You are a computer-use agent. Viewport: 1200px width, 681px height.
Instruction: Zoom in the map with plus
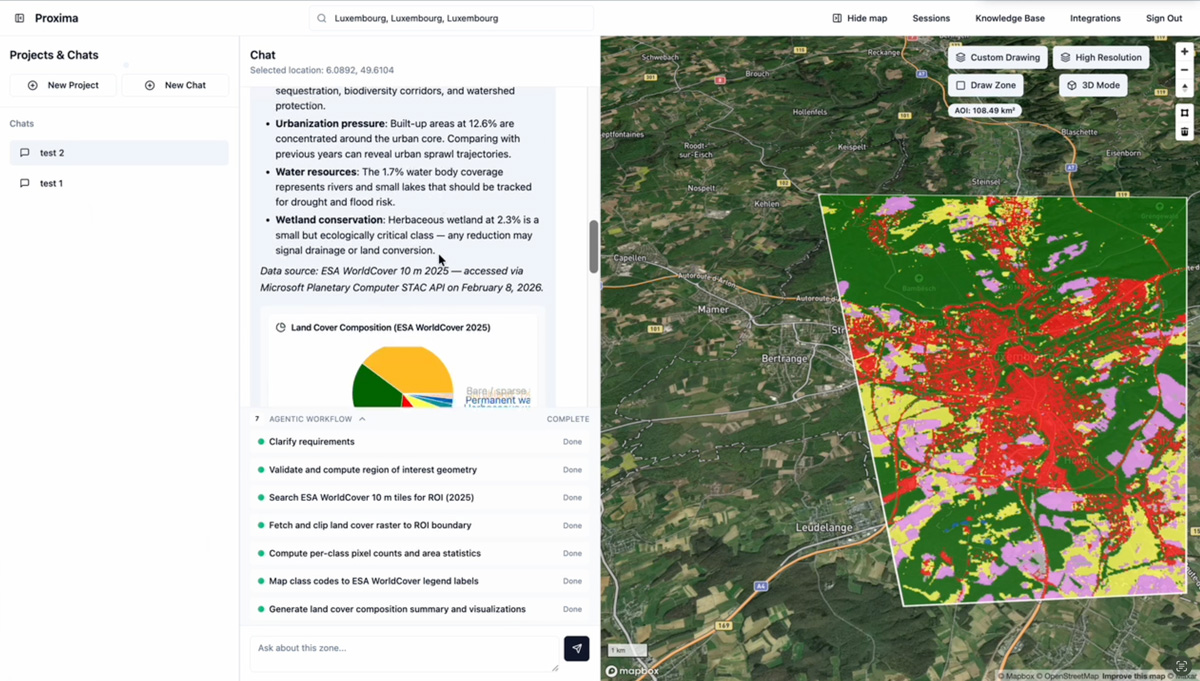click(1185, 52)
